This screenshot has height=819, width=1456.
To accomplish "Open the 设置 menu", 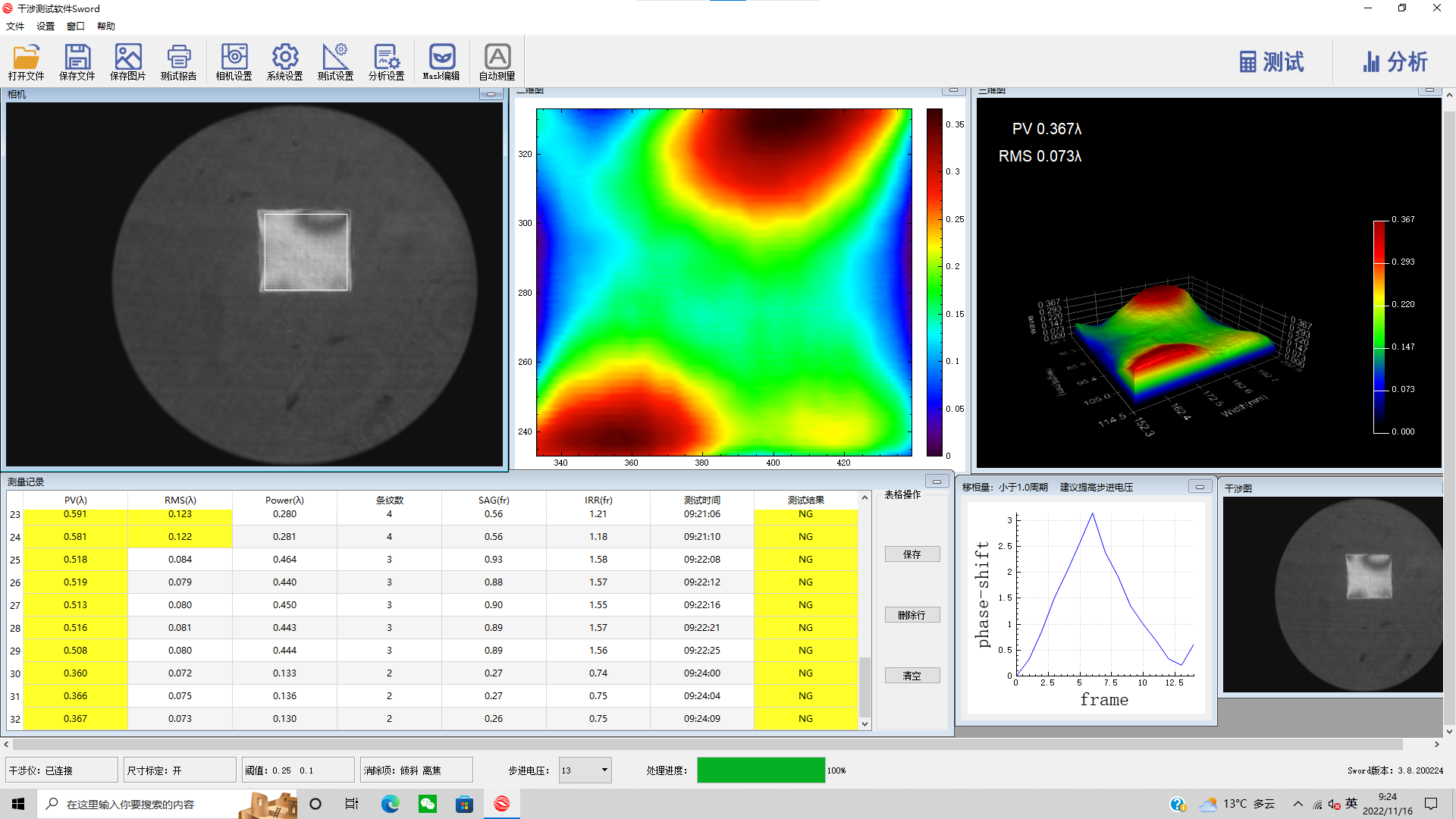I will [45, 26].
